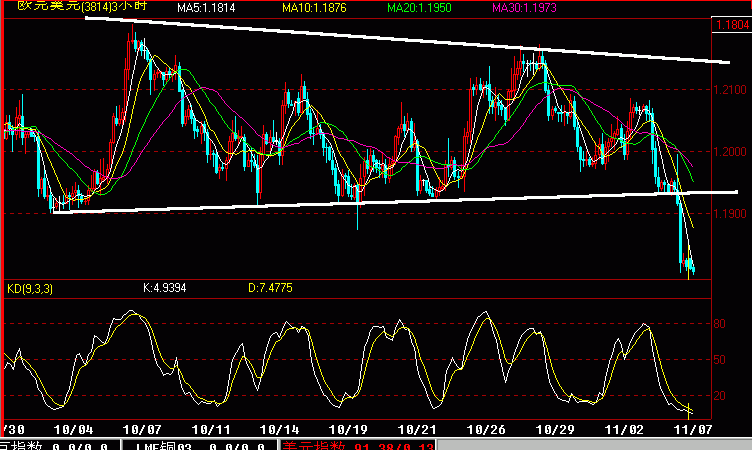Click the 11/02 date on the time axis

pos(623,429)
